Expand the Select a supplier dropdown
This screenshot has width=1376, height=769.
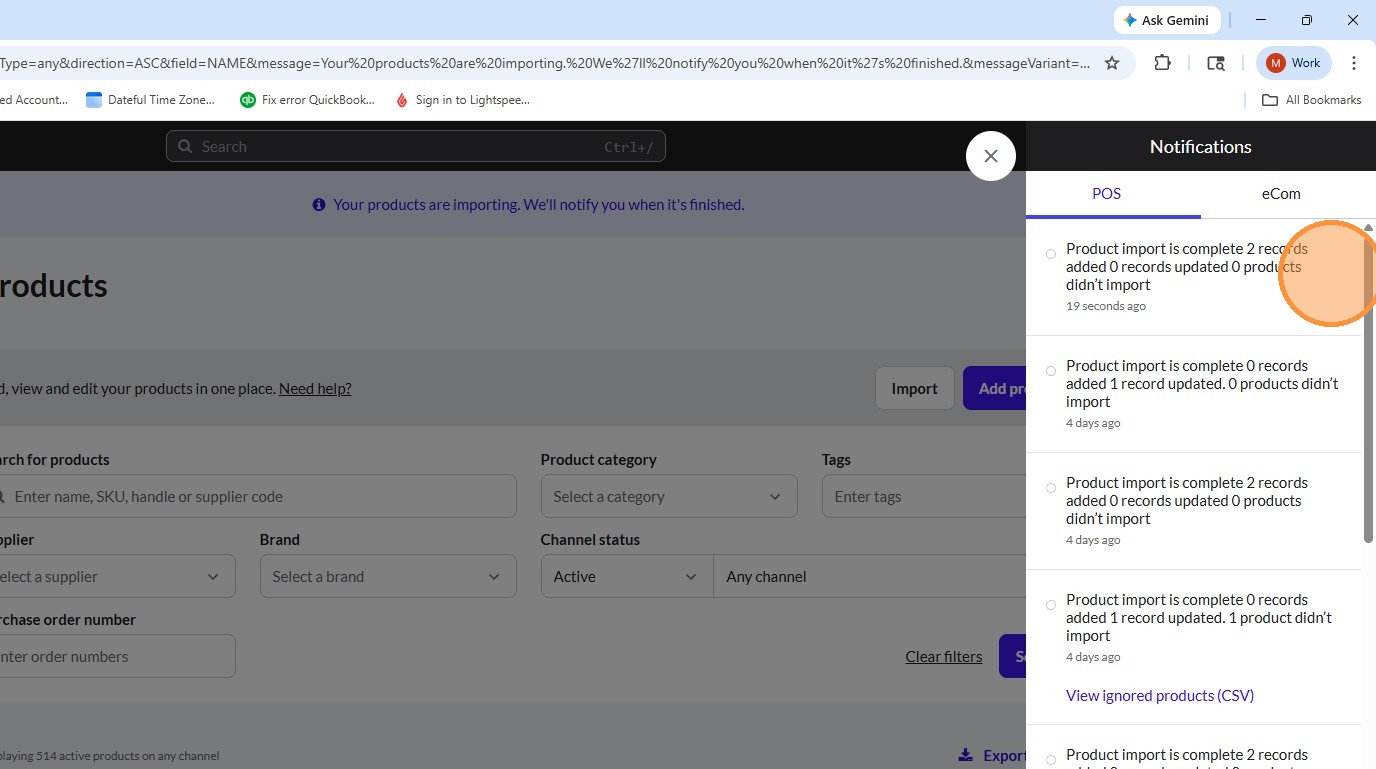[116, 576]
